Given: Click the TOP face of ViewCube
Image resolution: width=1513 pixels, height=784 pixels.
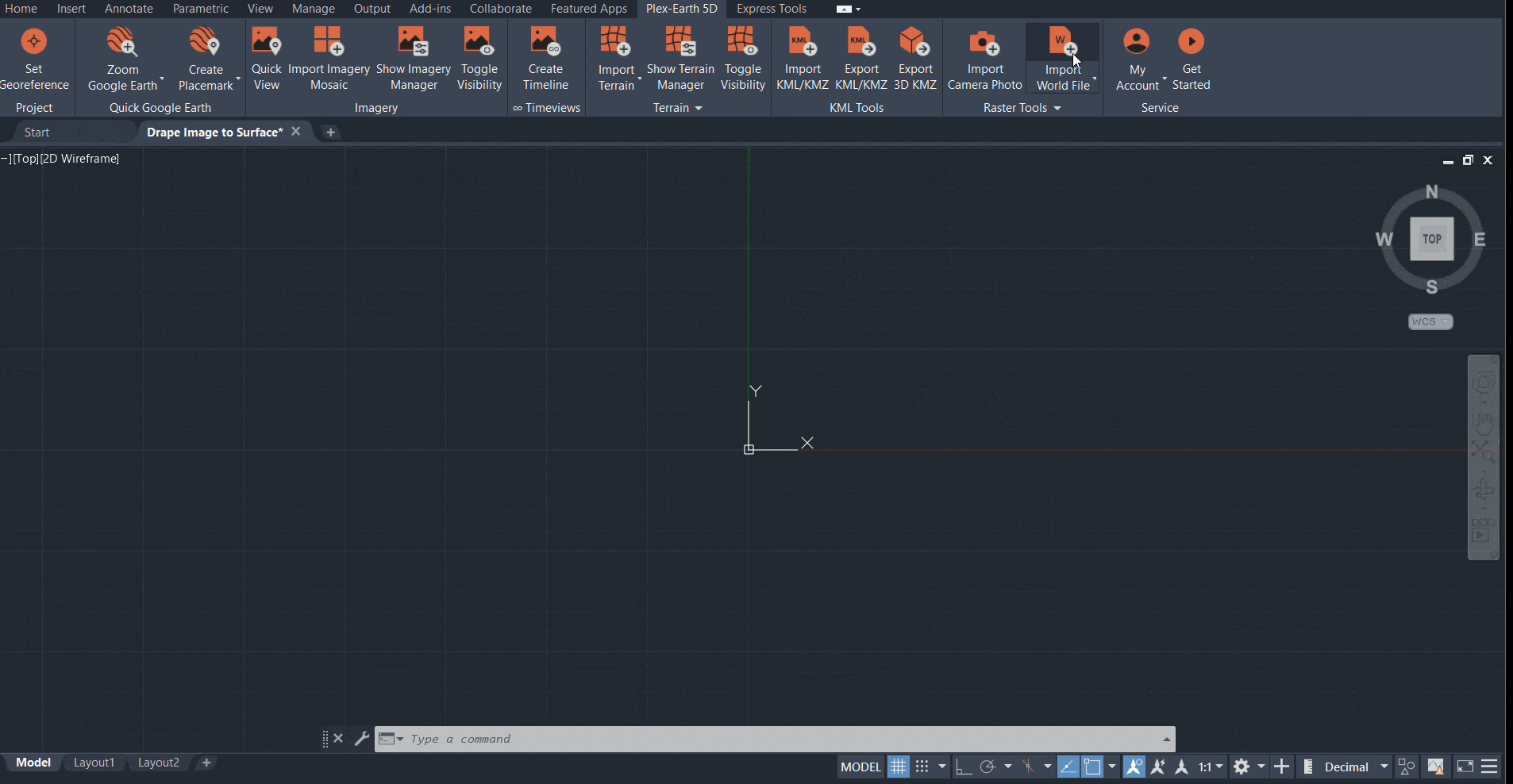Looking at the screenshot, I should click(x=1431, y=239).
